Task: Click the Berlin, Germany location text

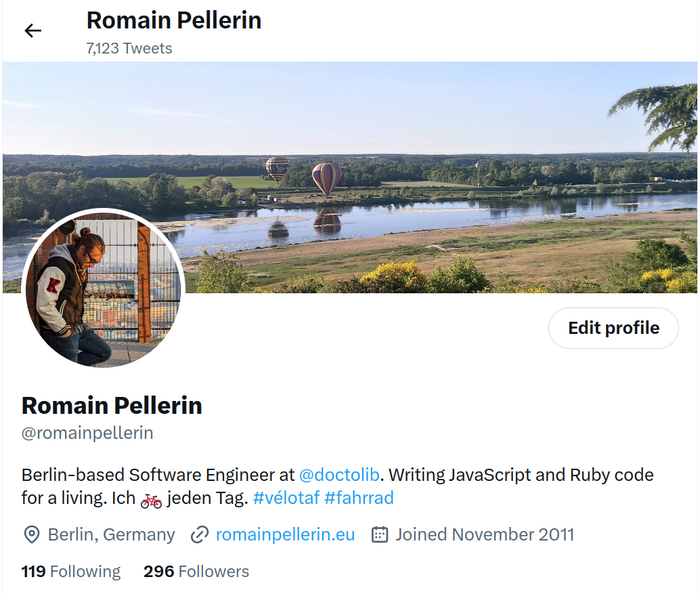Action: click(x=111, y=535)
